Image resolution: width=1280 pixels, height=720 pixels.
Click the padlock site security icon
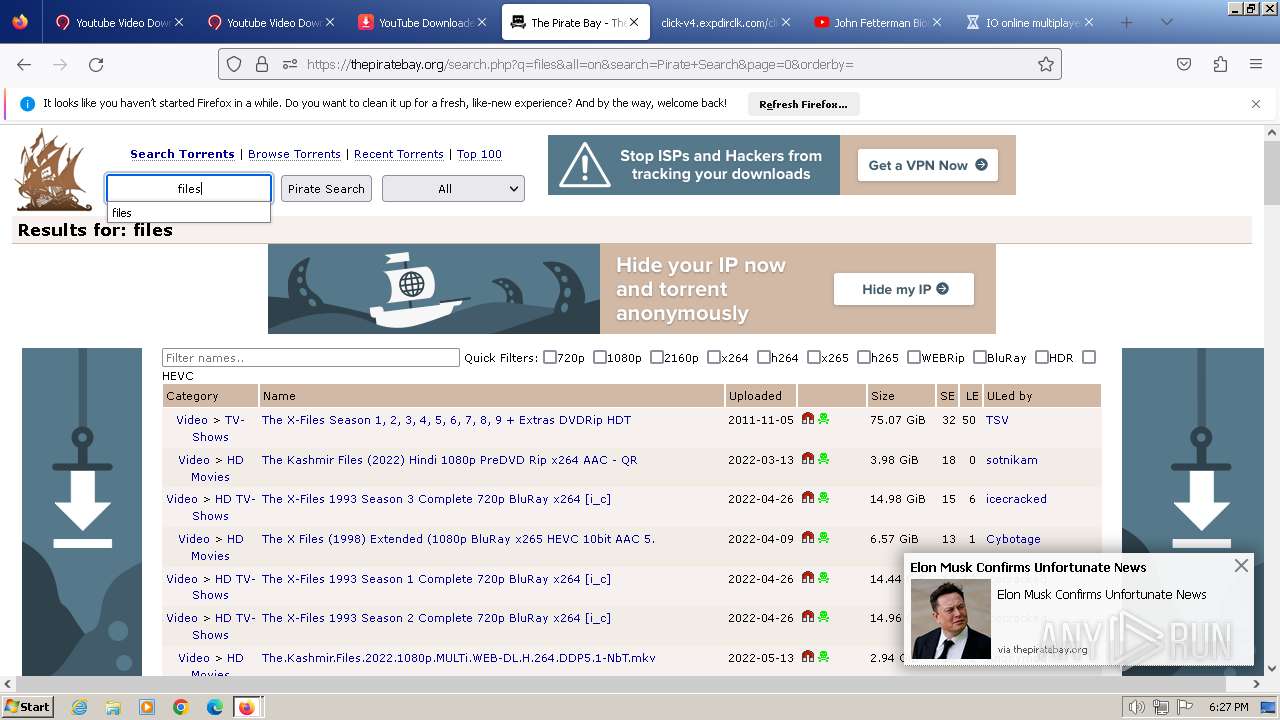262,64
